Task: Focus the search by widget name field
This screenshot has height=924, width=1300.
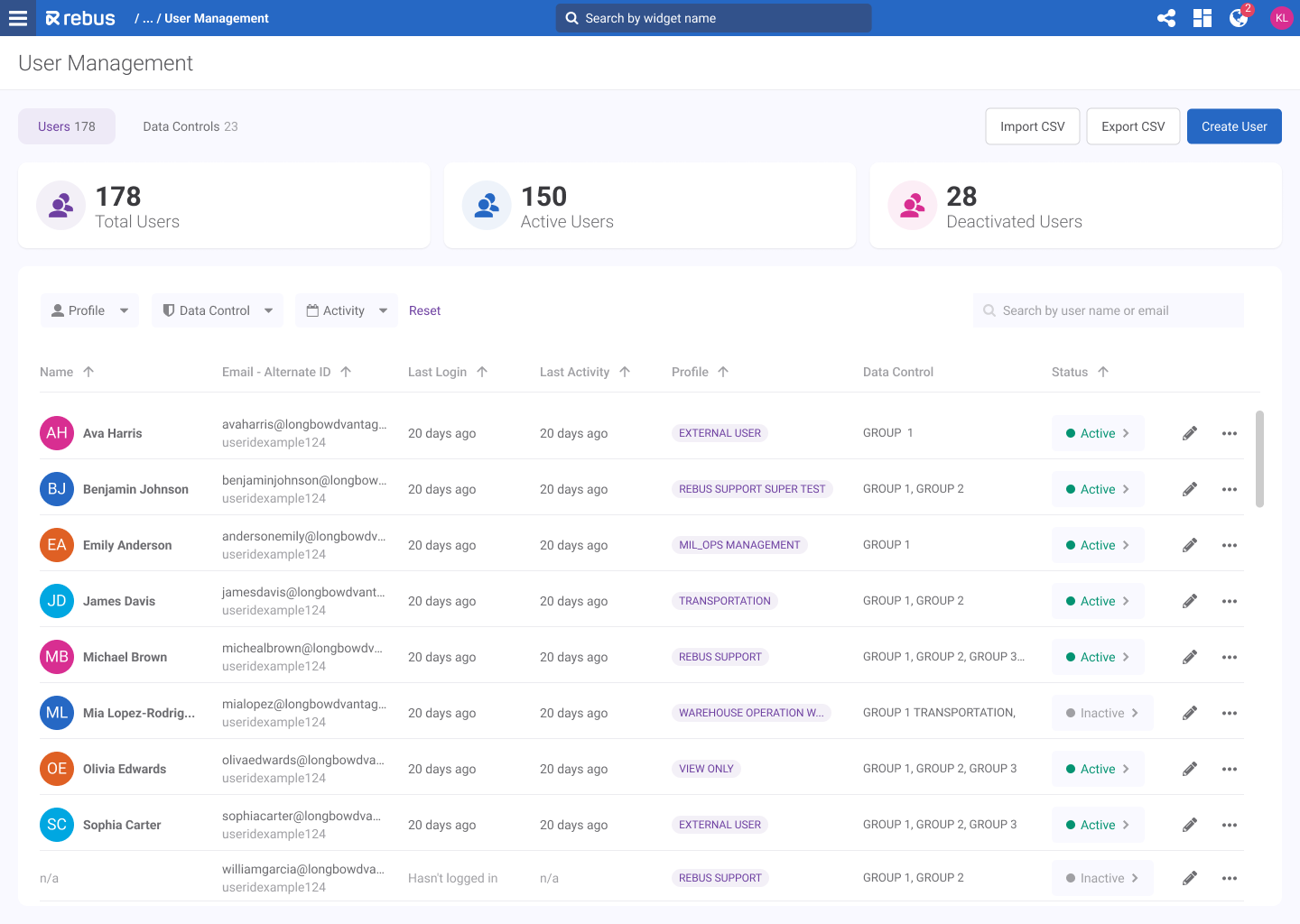Action: 713,18
